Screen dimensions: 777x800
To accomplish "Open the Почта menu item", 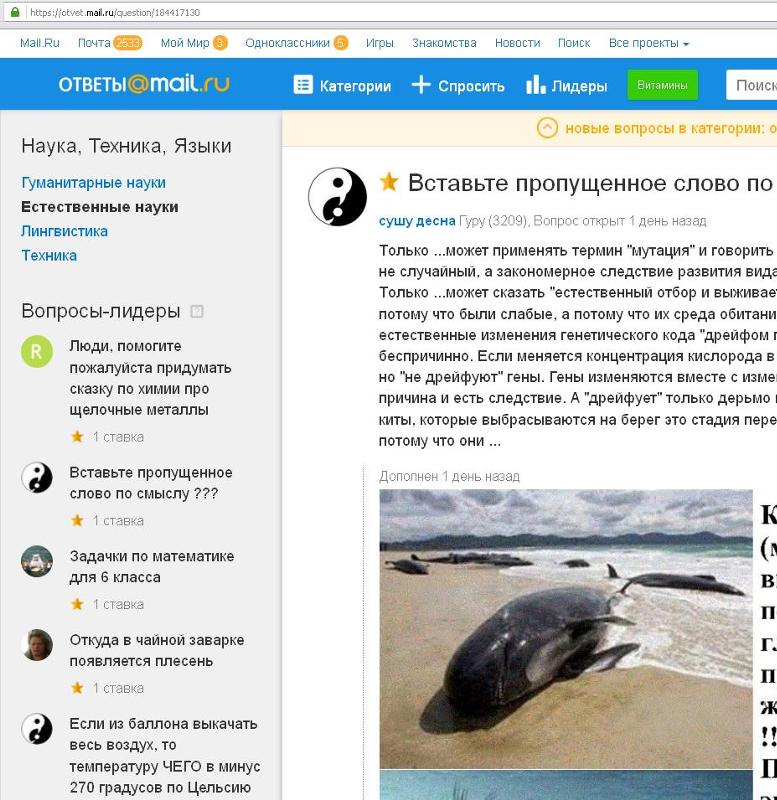I will (x=94, y=43).
